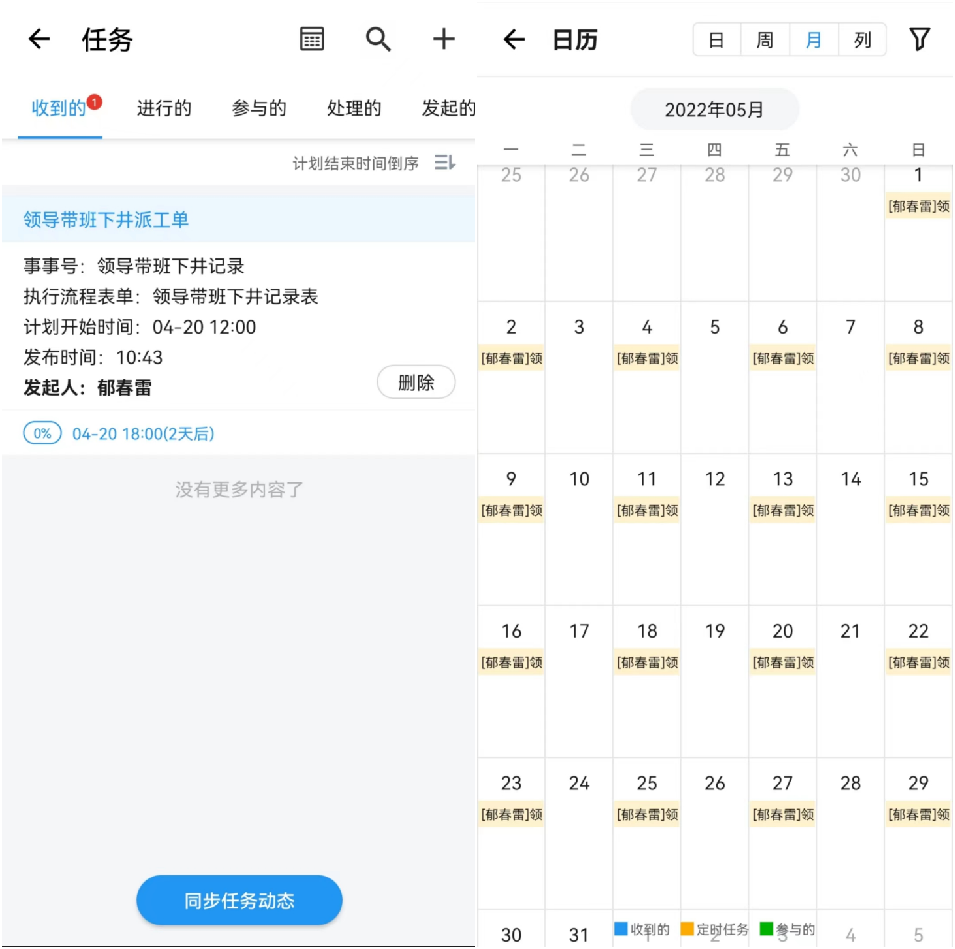Open the 2022年05月 month picker
The image size is (955, 949).
pos(714,110)
